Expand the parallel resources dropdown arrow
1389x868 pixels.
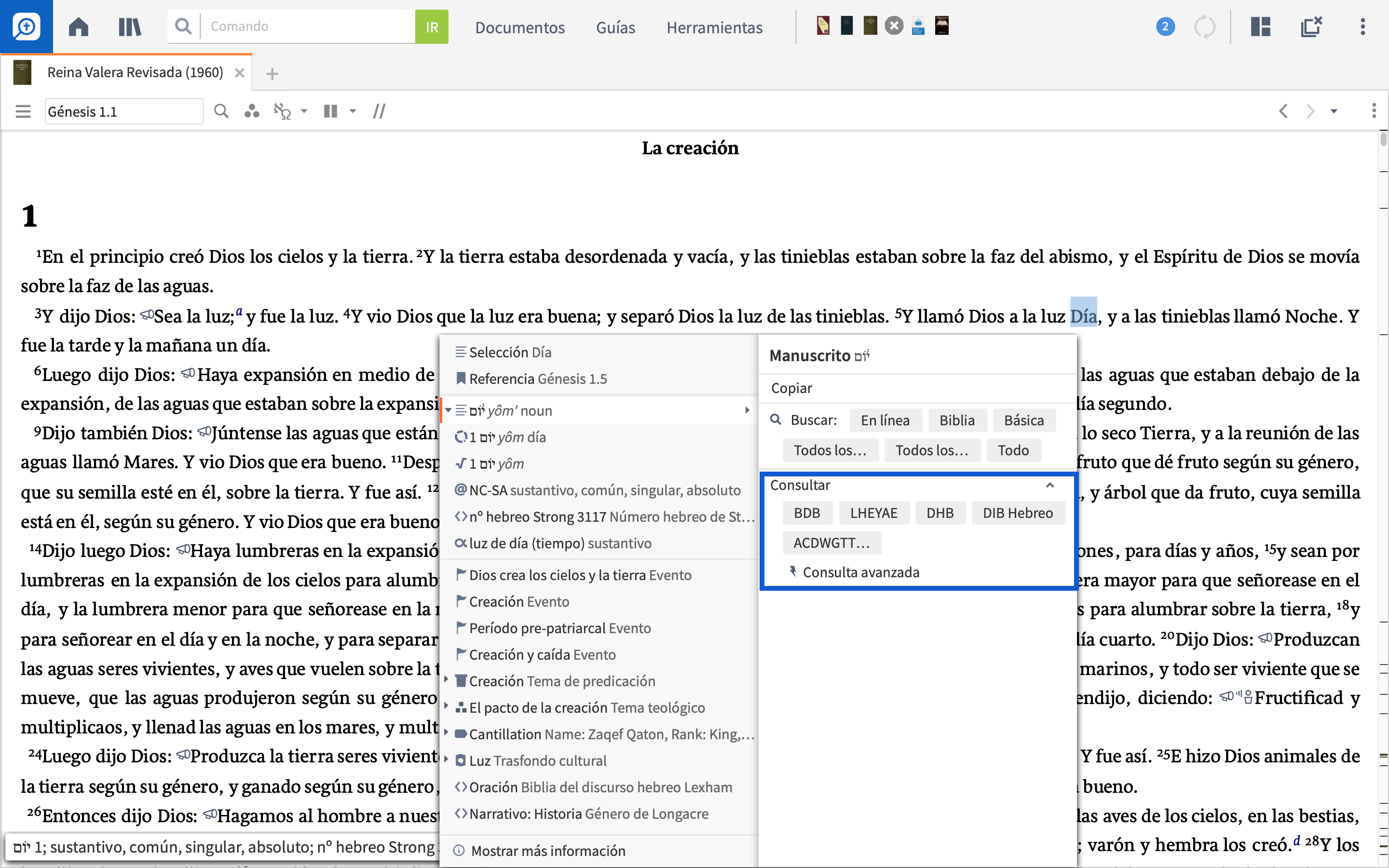pos(353,111)
